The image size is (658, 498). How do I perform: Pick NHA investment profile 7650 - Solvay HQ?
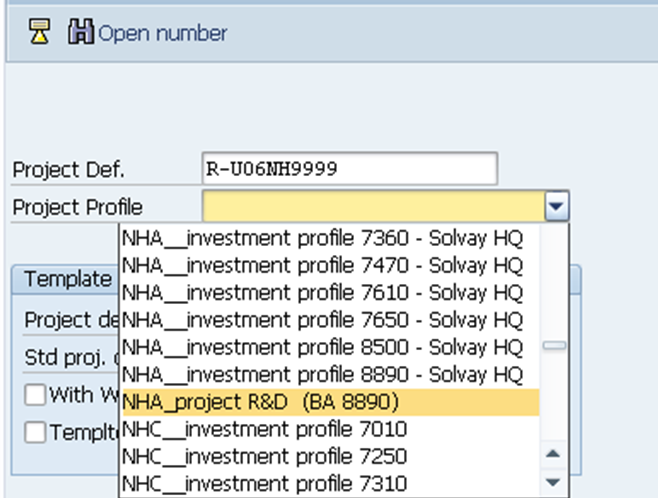(322, 320)
